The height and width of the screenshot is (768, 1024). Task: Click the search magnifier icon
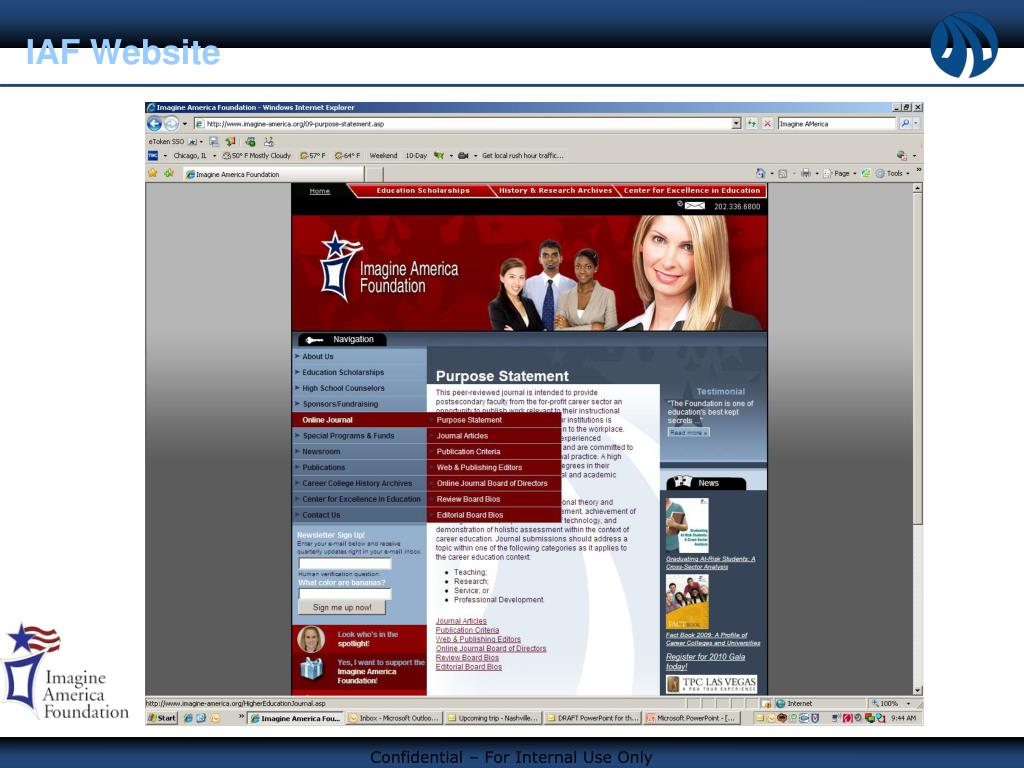[x=904, y=123]
